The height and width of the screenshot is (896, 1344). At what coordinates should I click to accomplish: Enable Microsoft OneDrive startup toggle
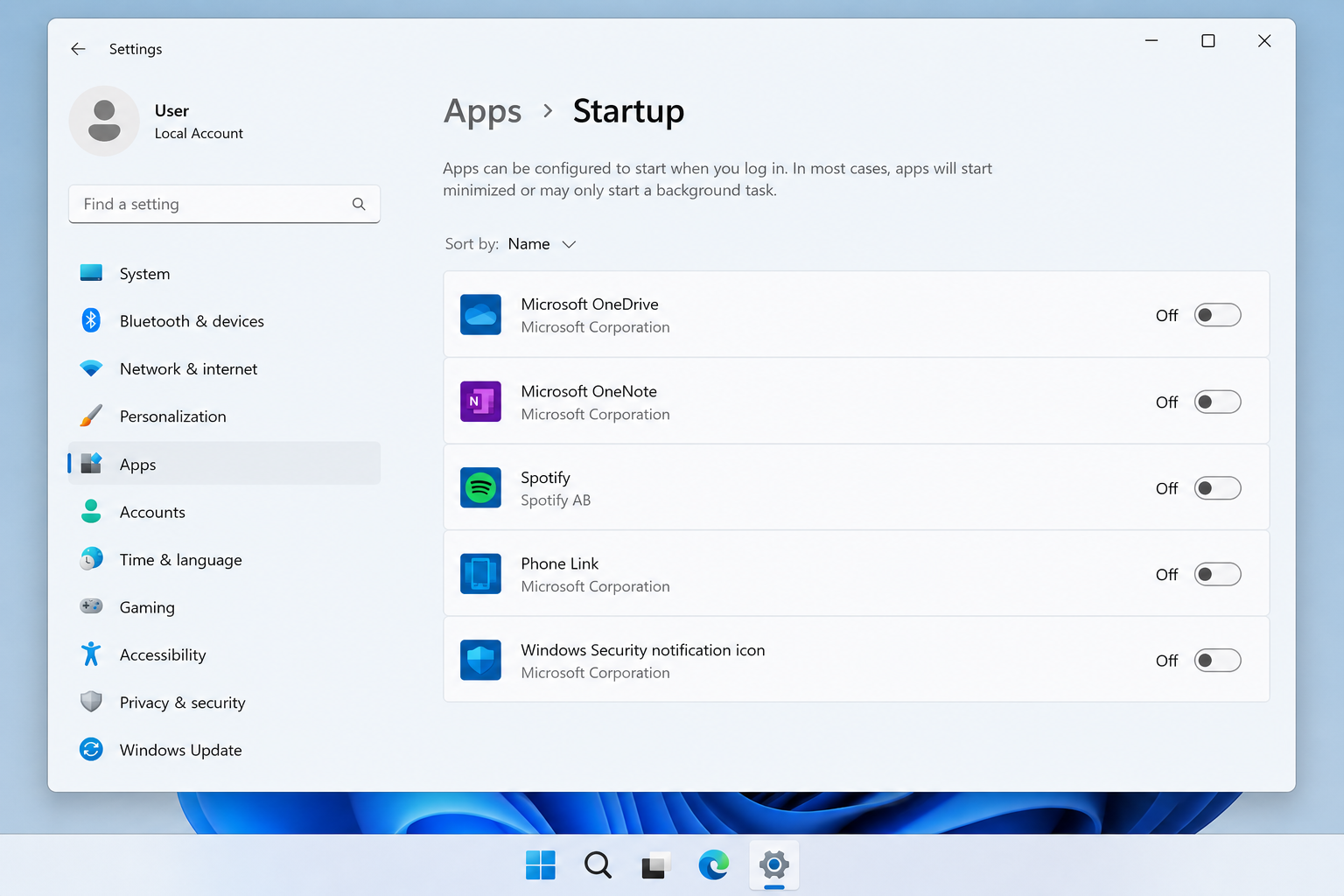(1217, 315)
